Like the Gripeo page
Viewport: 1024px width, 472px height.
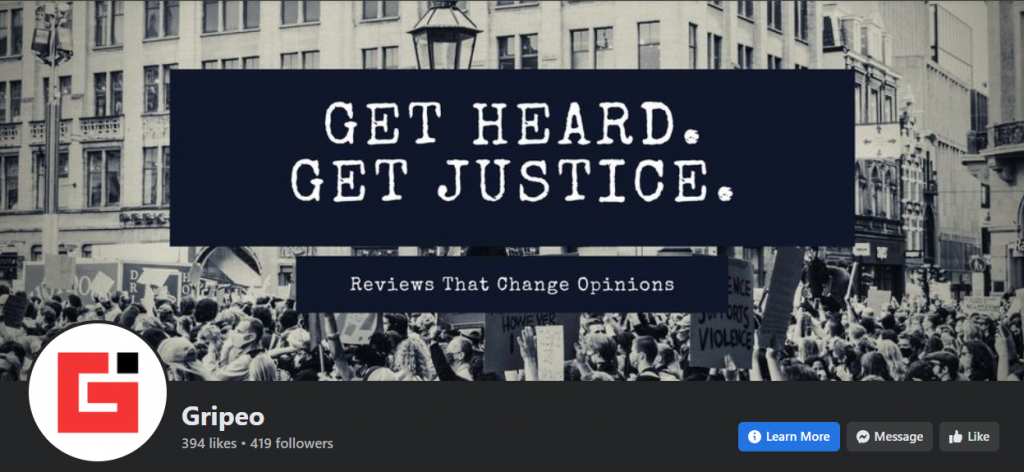point(969,437)
